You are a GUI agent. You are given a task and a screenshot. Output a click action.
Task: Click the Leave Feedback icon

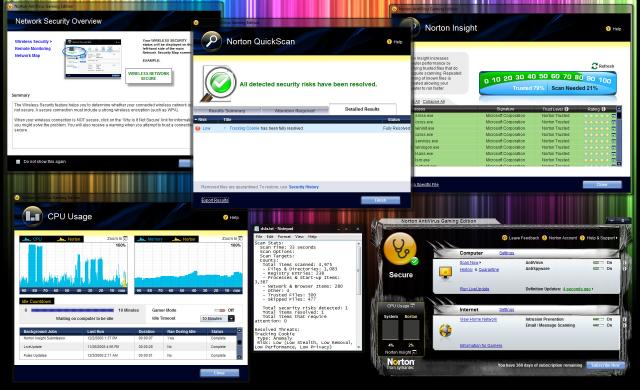coord(504,238)
